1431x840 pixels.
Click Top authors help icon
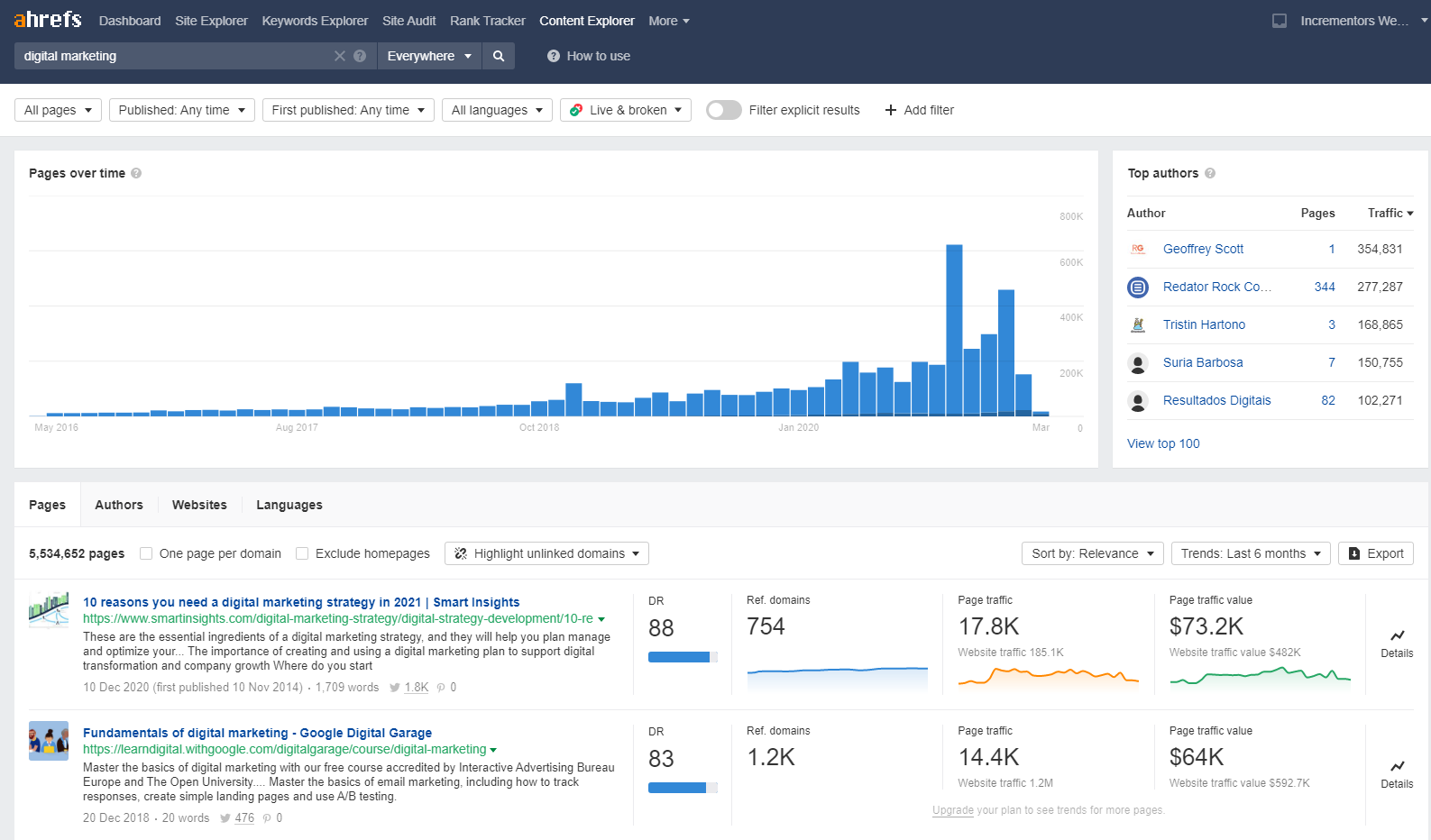tap(1210, 173)
